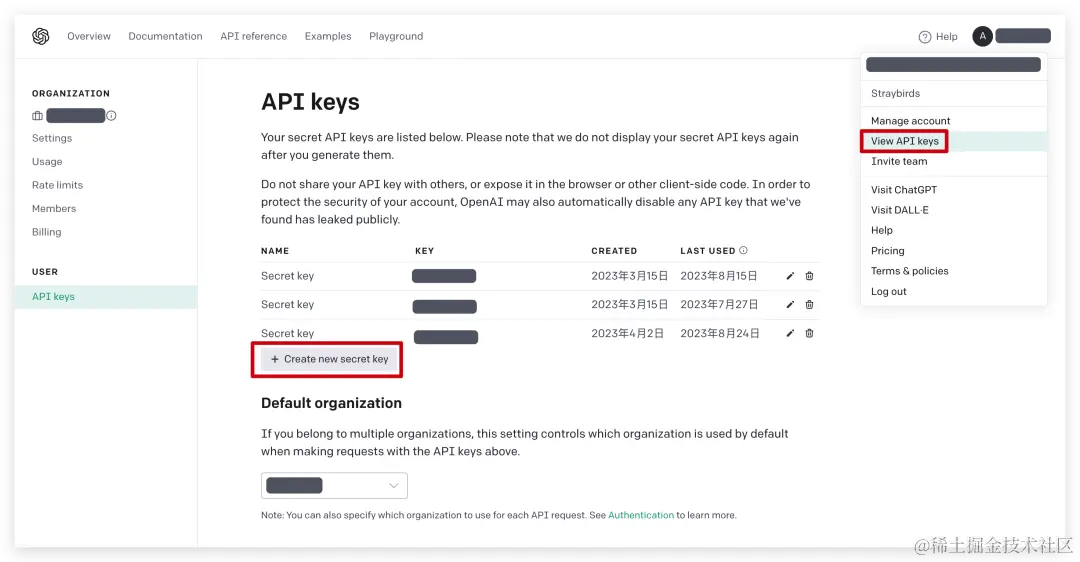Edit the secret key last used 2023年7月27日
The height and width of the screenshot is (562, 1080).
click(790, 304)
